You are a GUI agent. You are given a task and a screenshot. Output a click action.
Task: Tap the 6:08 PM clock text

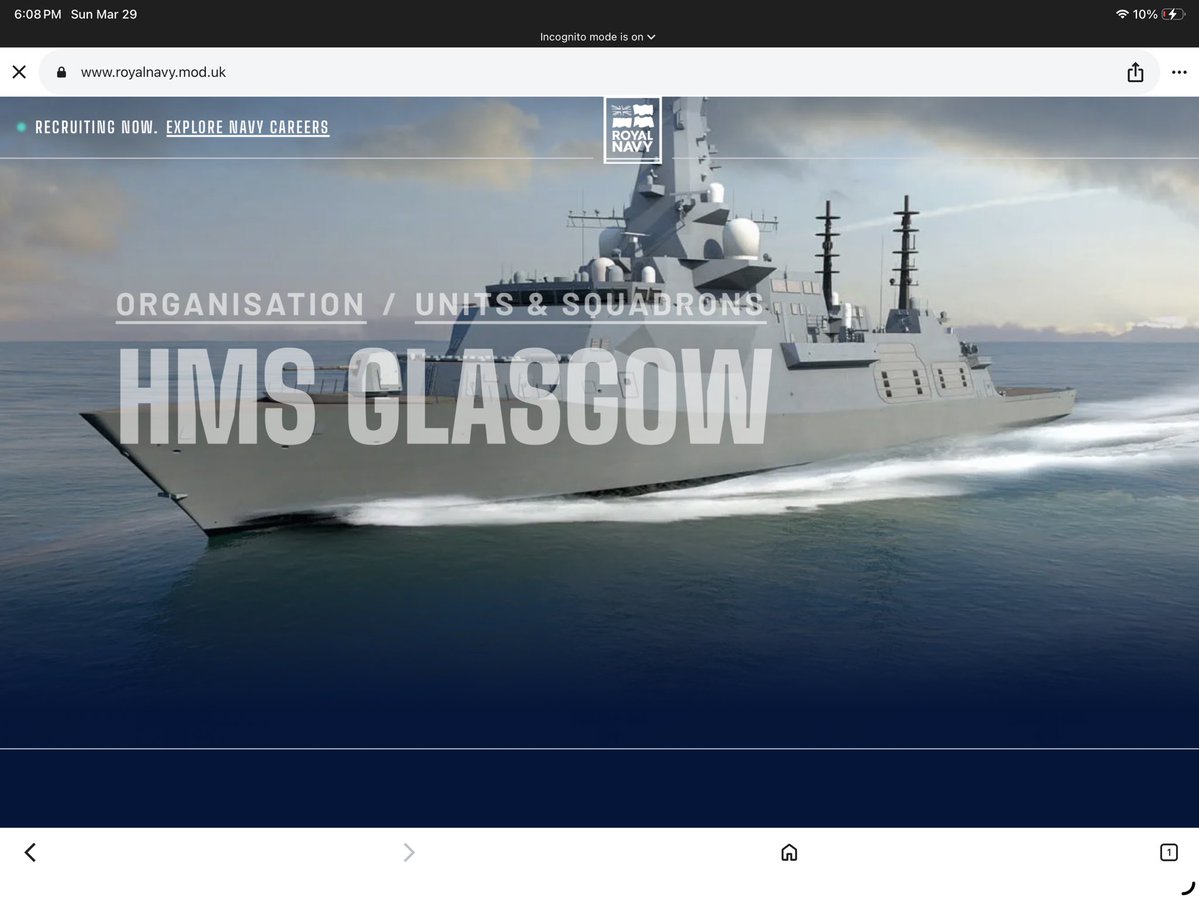(x=37, y=15)
